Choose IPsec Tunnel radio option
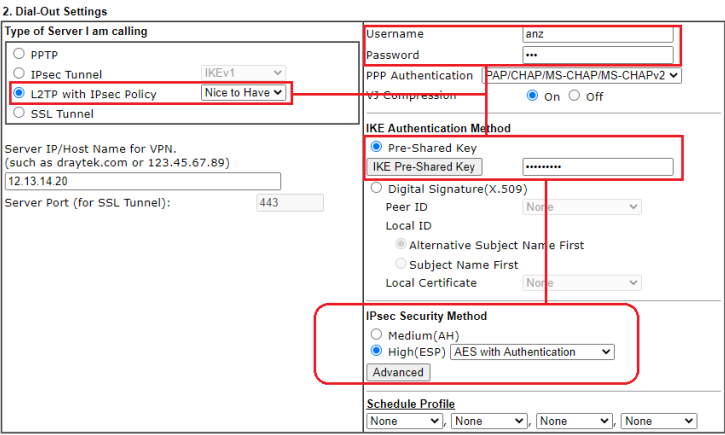Screen dimensions: 725x435 point(20,73)
